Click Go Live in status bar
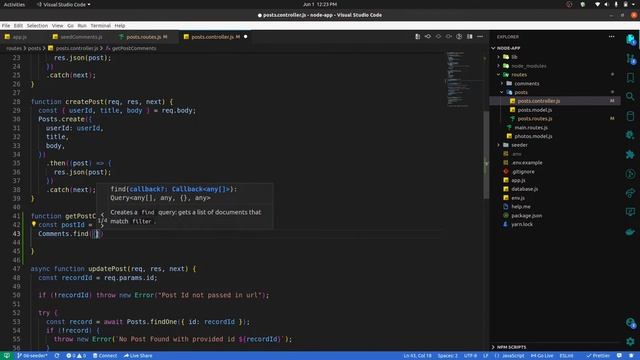 point(542,356)
